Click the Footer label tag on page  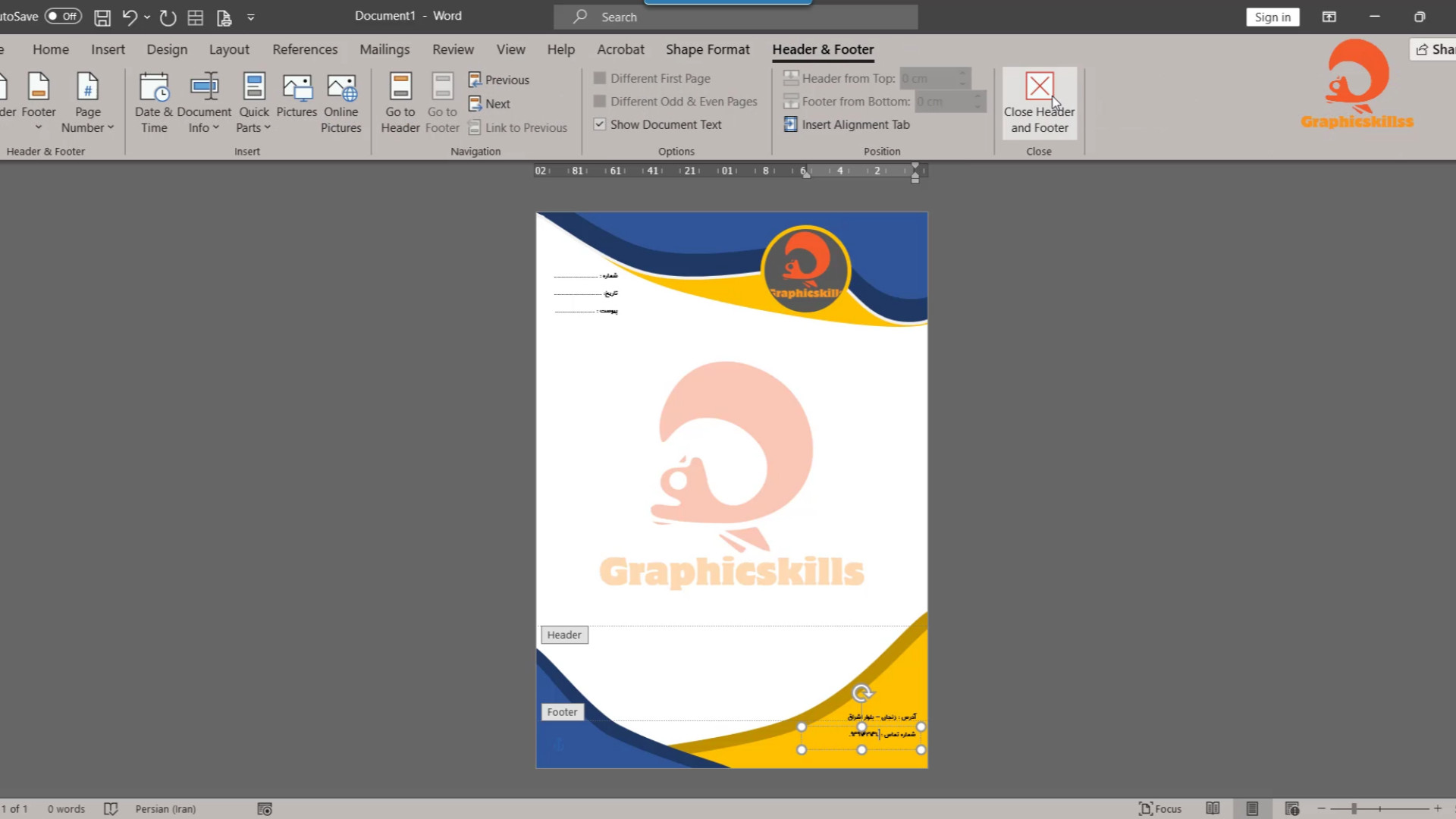562,712
